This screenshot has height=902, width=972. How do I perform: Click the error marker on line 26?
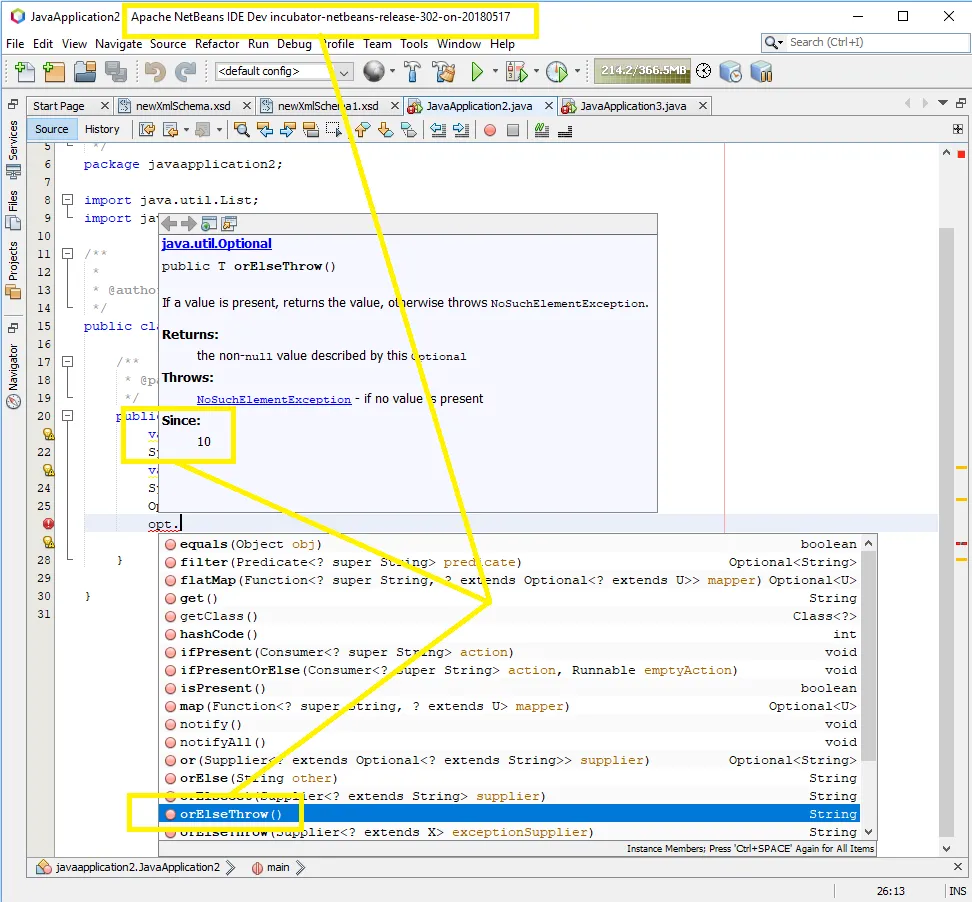(x=47, y=523)
